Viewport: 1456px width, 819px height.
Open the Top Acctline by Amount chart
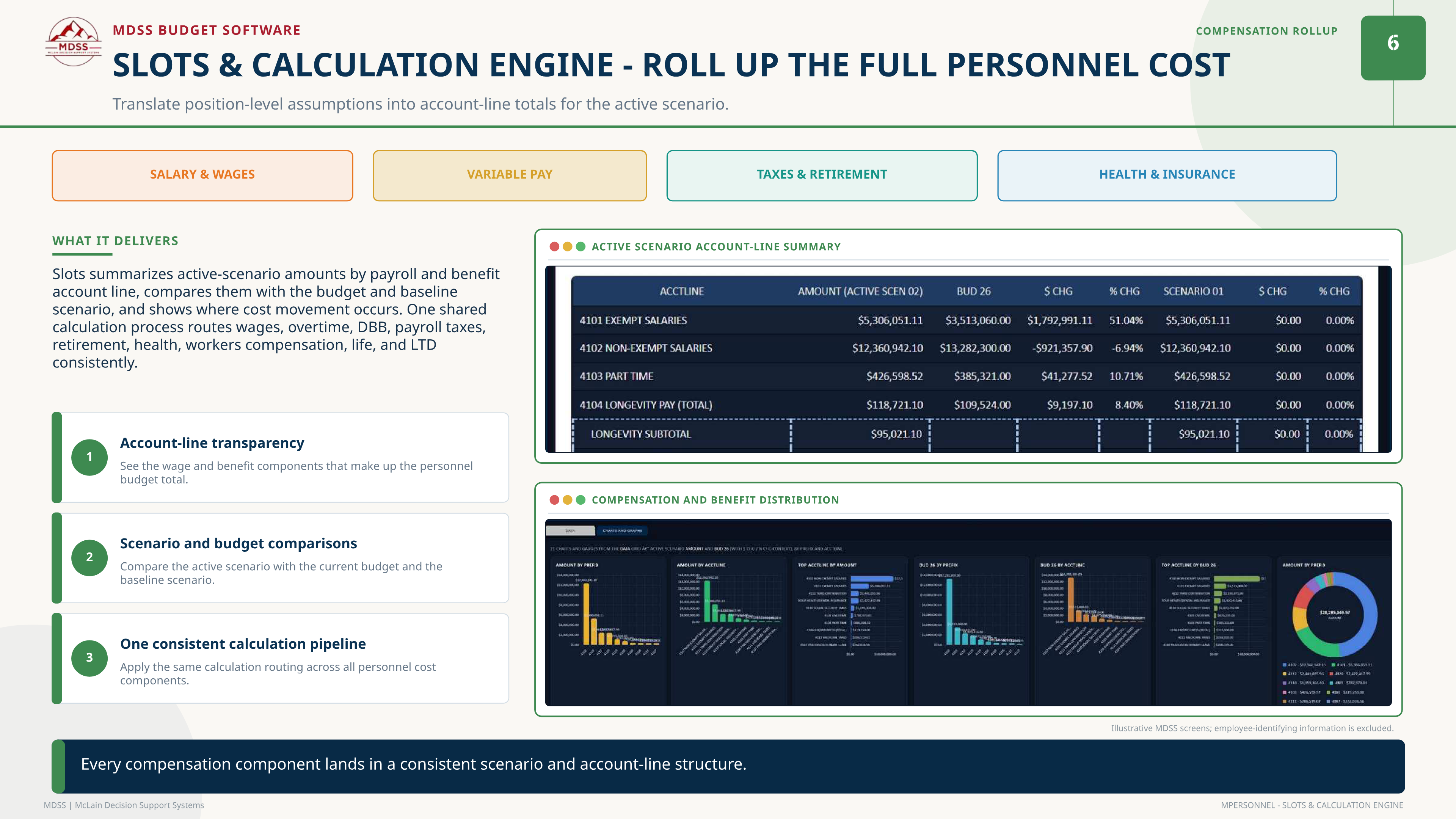pos(849,630)
